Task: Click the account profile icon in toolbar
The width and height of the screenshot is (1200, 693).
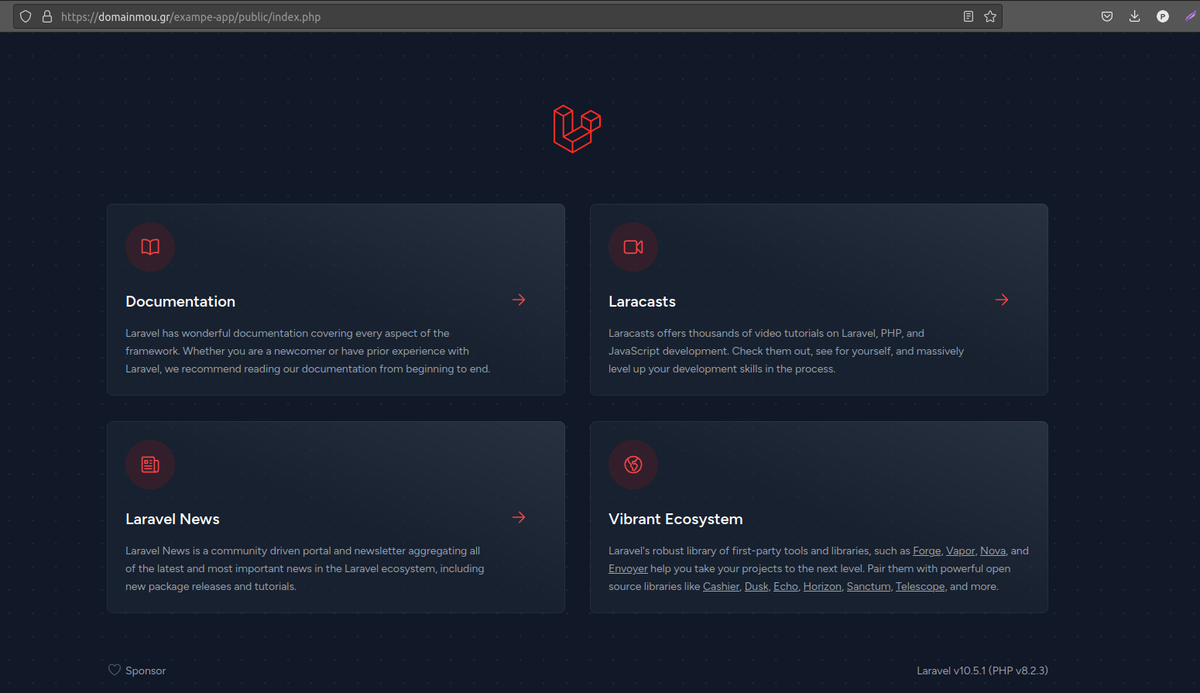Action: (x=1163, y=17)
